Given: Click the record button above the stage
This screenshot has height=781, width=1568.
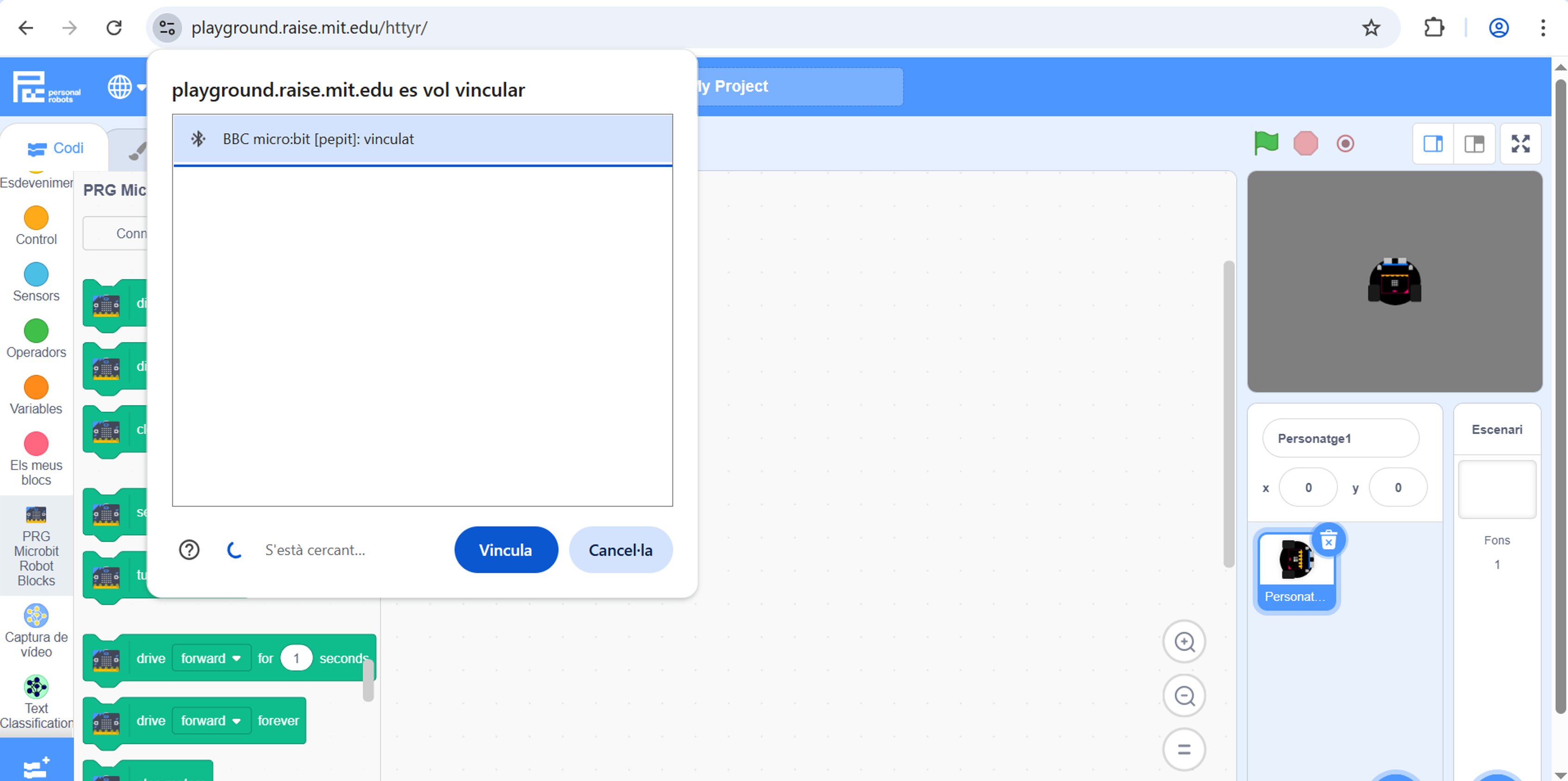Looking at the screenshot, I should click(1345, 144).
